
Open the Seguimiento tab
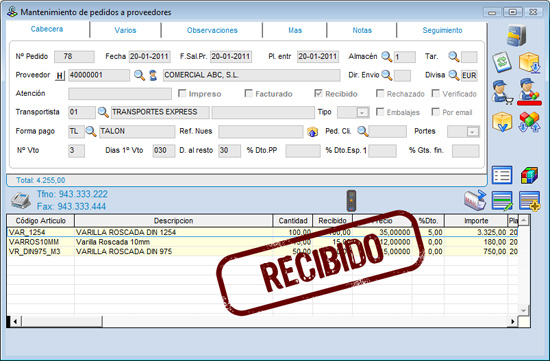[x=442, y=30]
